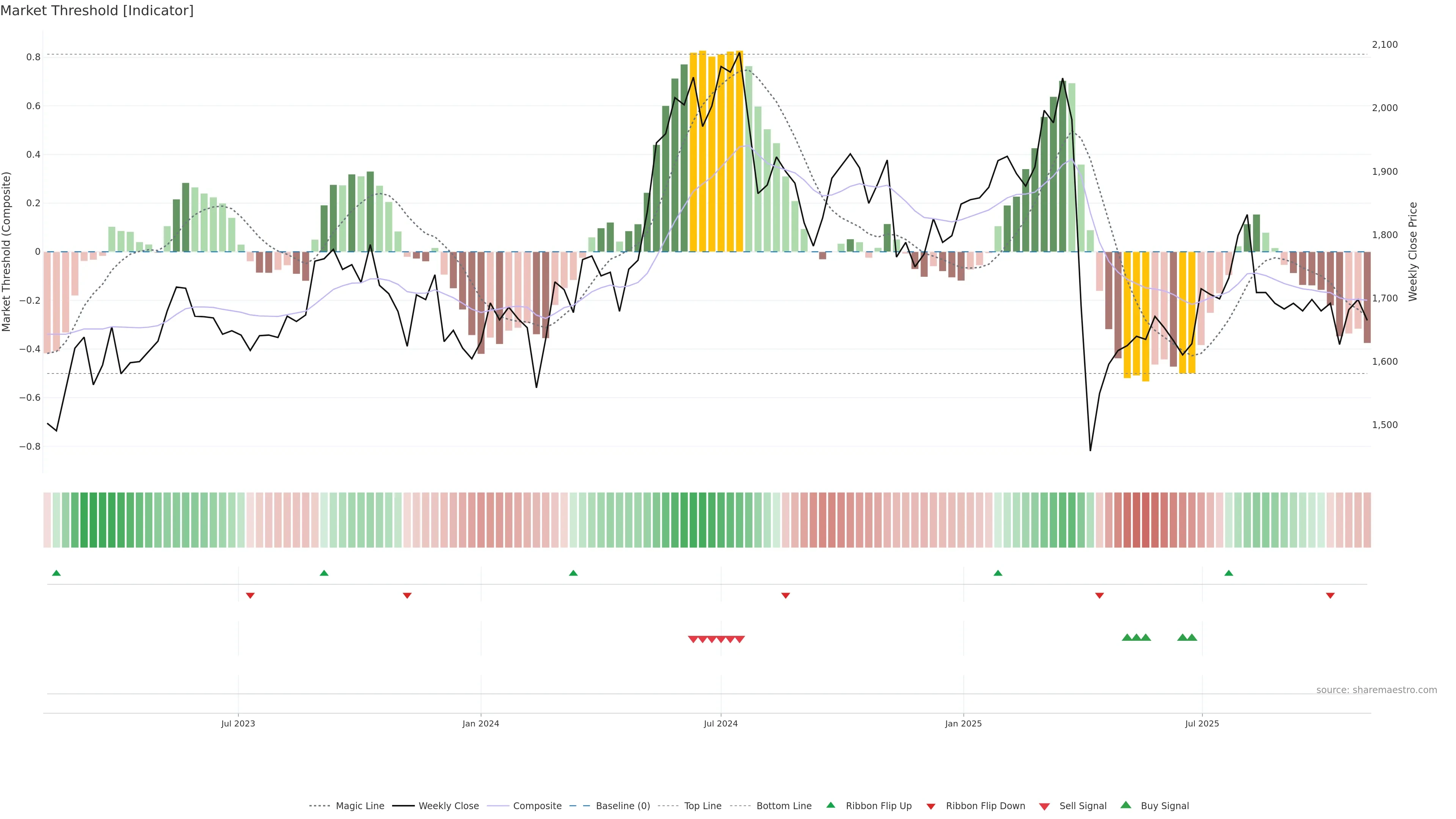Click the Ribbon Flip Up marker after Jan 2025
Image resolution: width=1456 pixels, height=819 pixels.
998,573
